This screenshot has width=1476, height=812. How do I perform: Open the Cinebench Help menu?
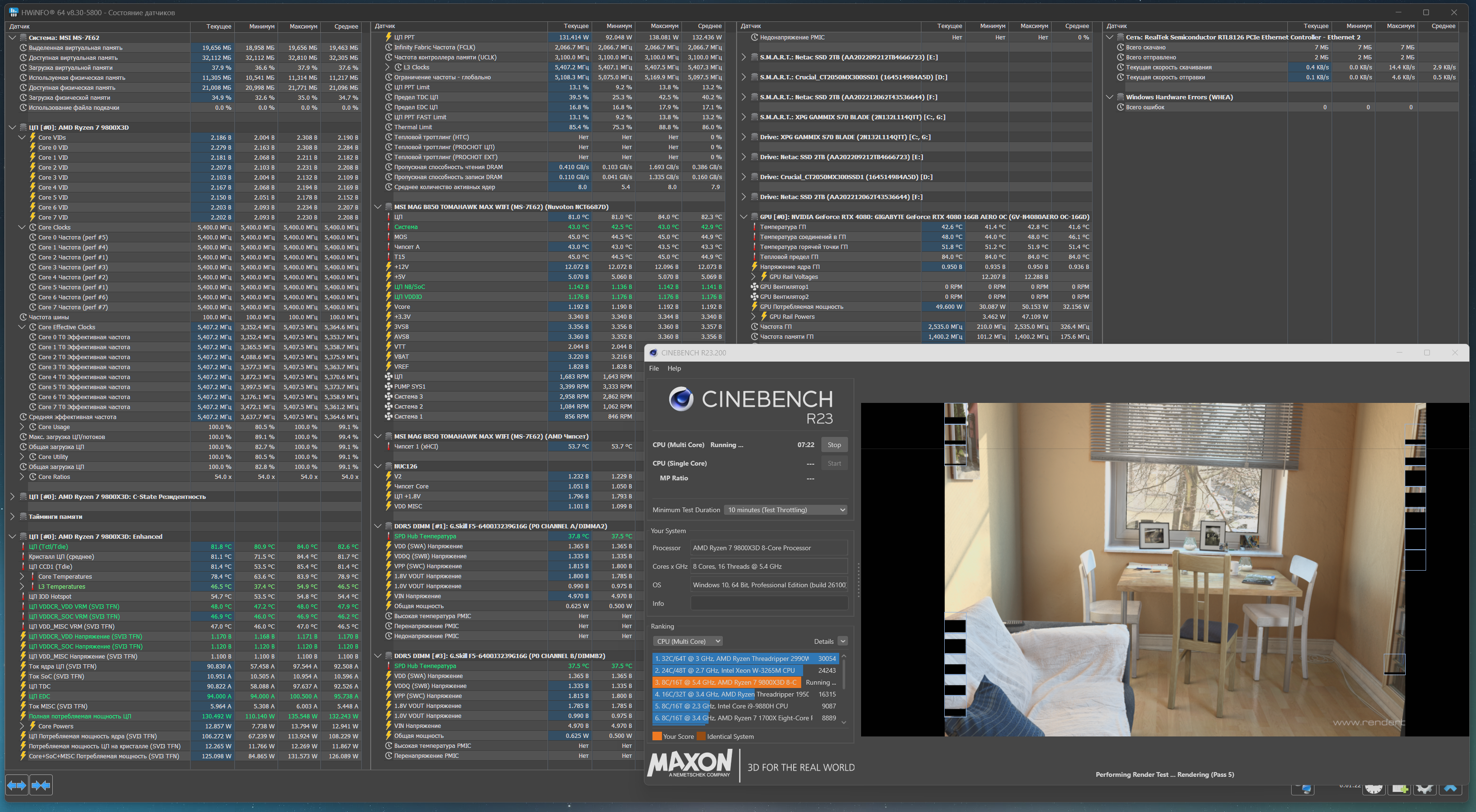pyautogui.click(x=674, y=368)
